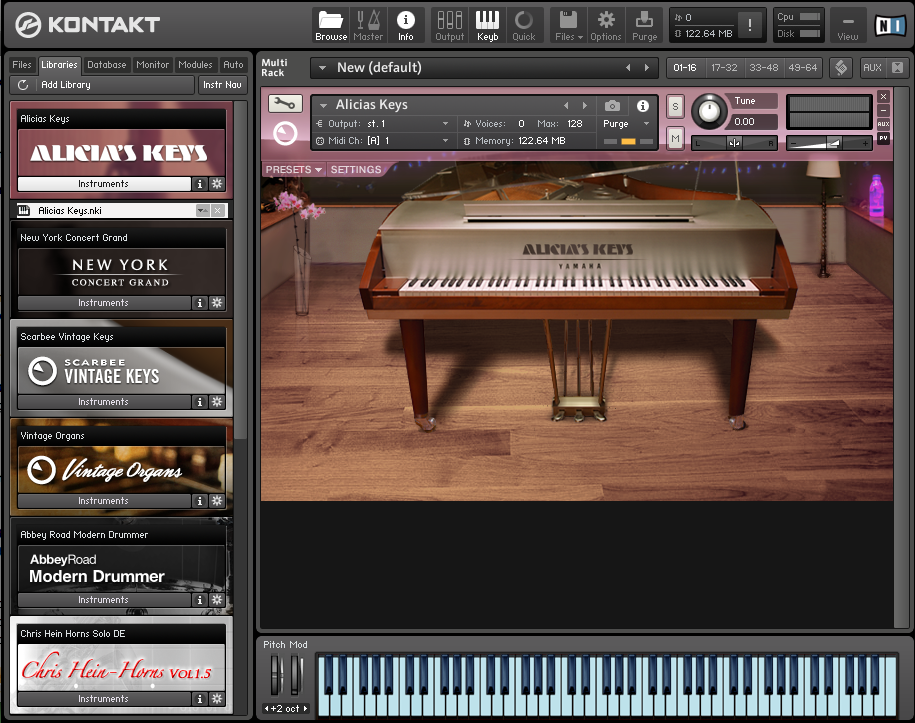Open gear options for Abbey Road Modern Drummer
Viewport: 915px width, 723px height.
point(217,600)
